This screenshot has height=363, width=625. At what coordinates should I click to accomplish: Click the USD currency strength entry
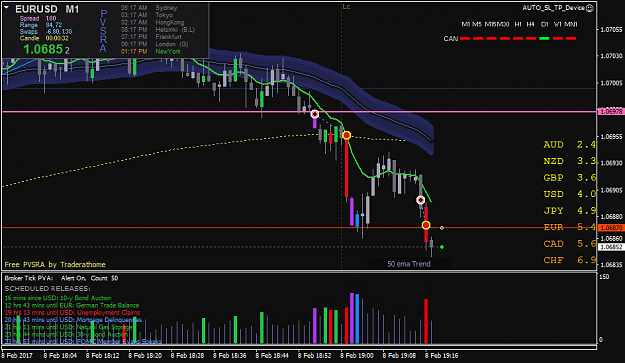coord(570,194)
